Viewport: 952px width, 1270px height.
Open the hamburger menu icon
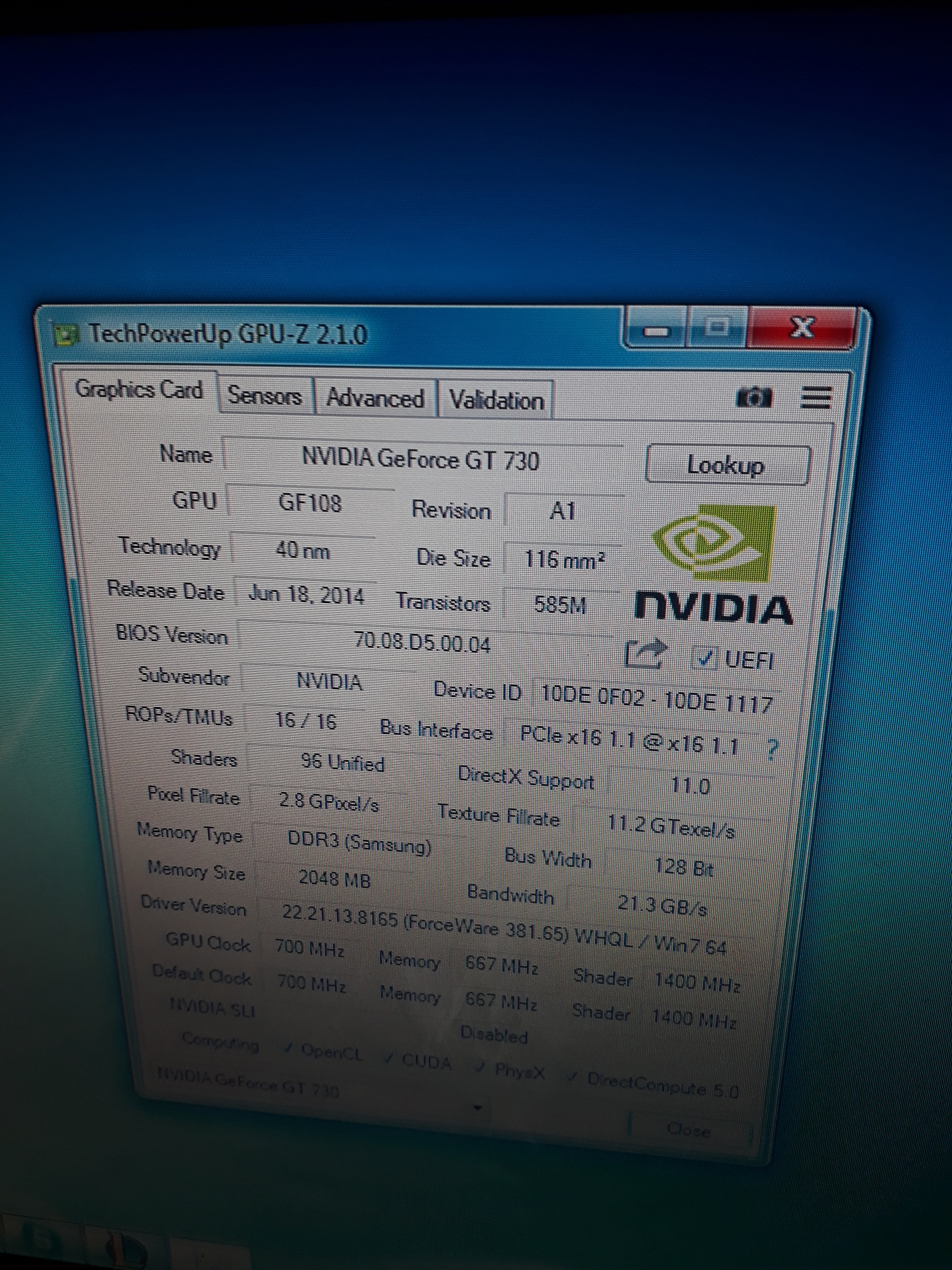[x=815, y=397]
